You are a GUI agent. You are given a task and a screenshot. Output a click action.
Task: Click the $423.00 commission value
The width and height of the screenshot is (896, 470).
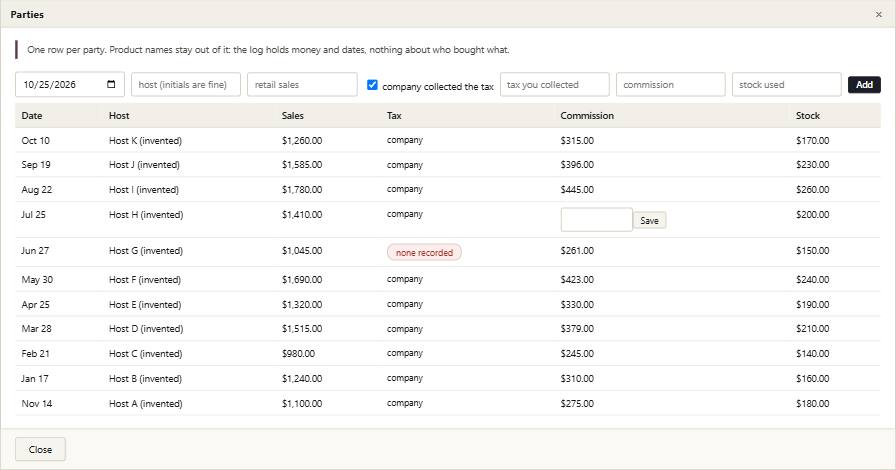coord(577,280)
